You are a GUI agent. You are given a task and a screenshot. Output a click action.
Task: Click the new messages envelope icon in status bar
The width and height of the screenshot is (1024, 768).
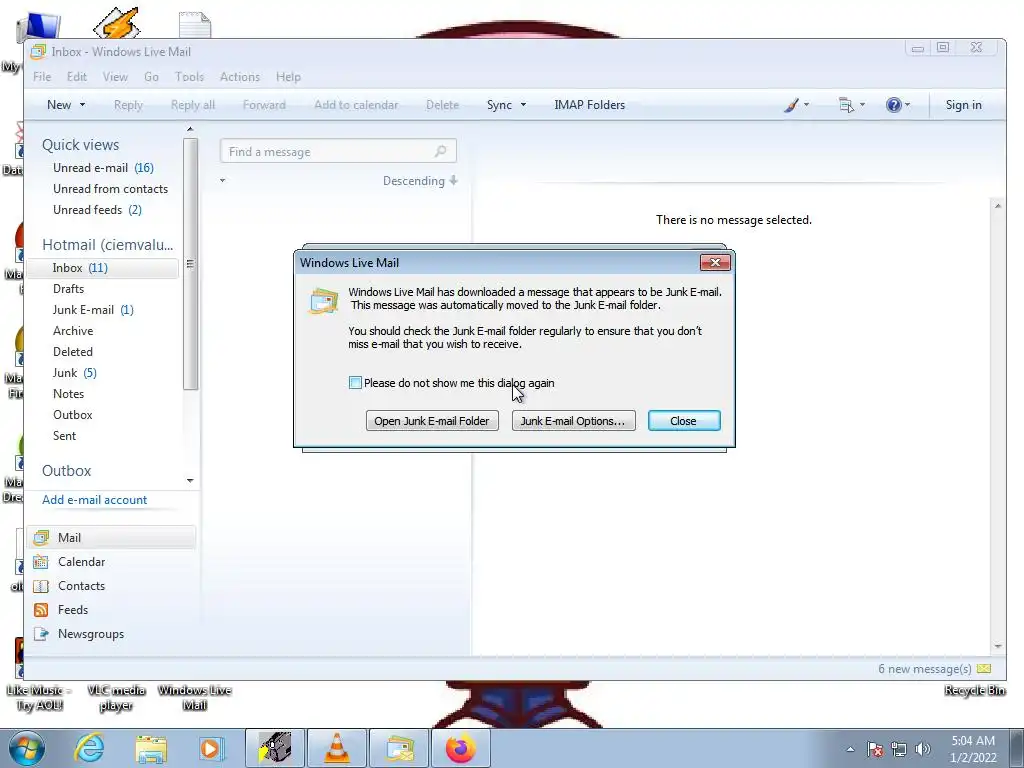(984, 669)
